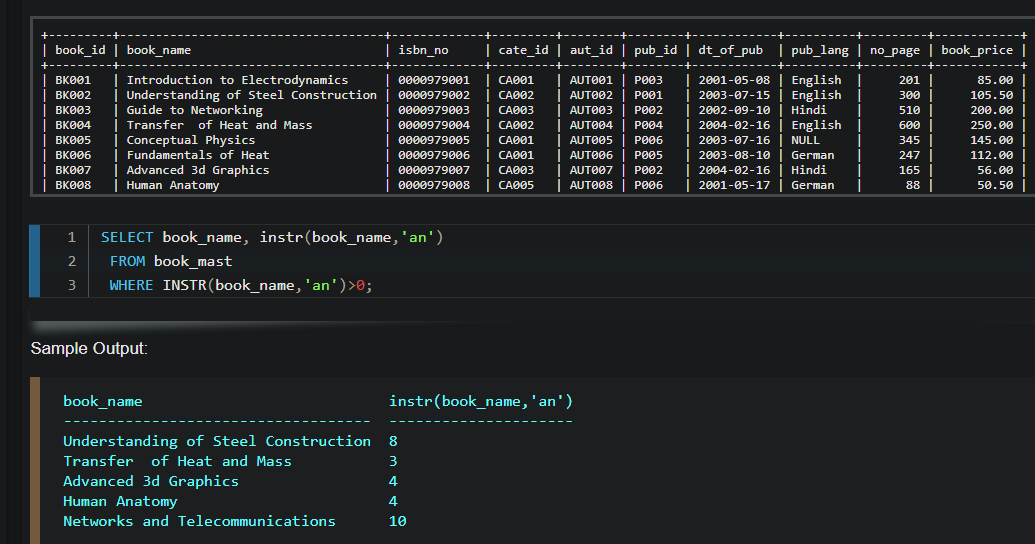The image size is (1035, 544).
Task: Click output row 'Human Anatomy'
Action: [120, 501]
